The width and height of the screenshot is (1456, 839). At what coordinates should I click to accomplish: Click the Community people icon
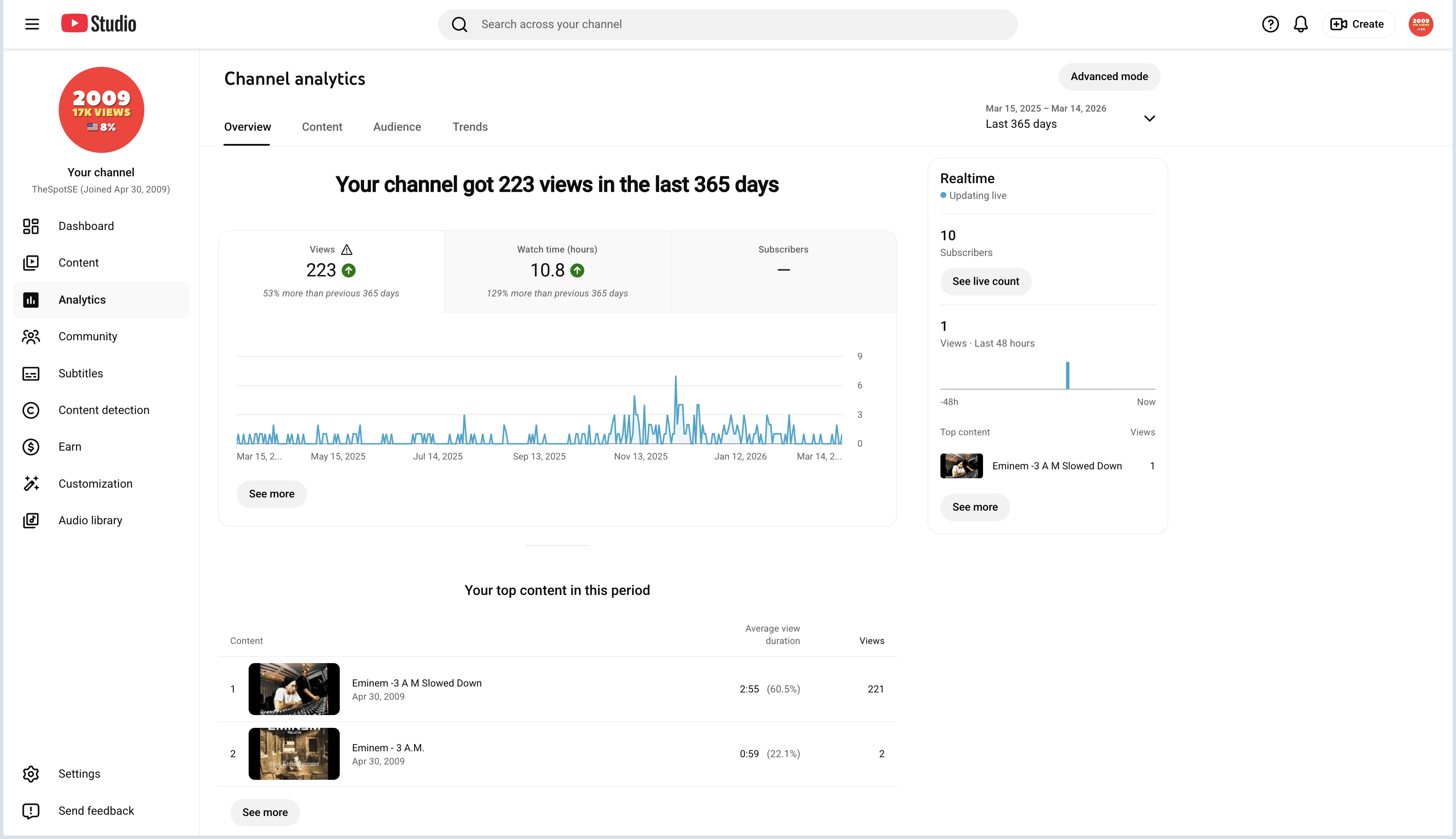pyautogui.click(x=31, y=336)
